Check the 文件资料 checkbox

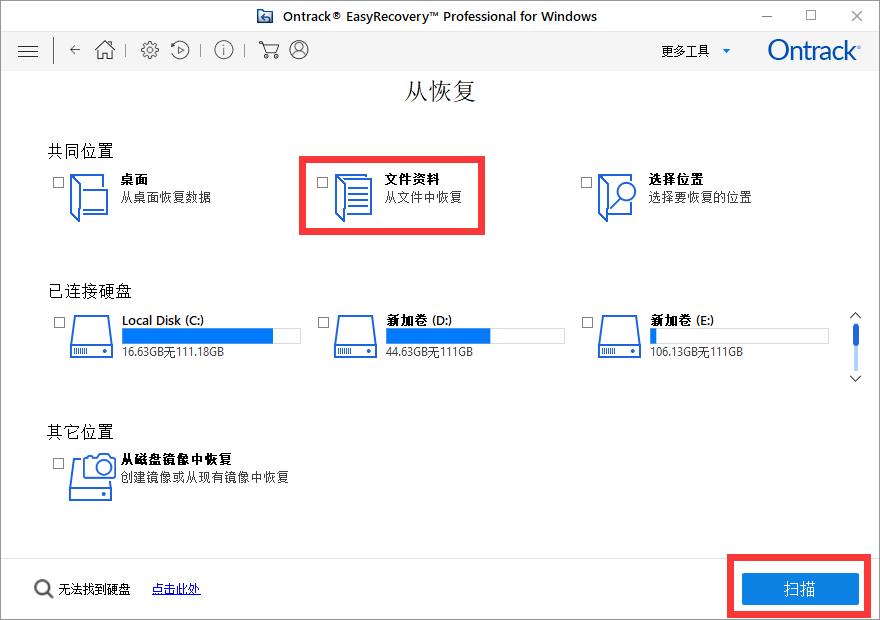323,182
